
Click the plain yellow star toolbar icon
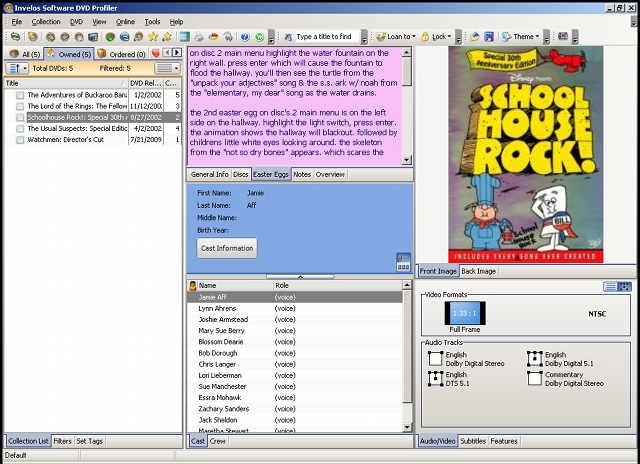[x=153, y=37]
